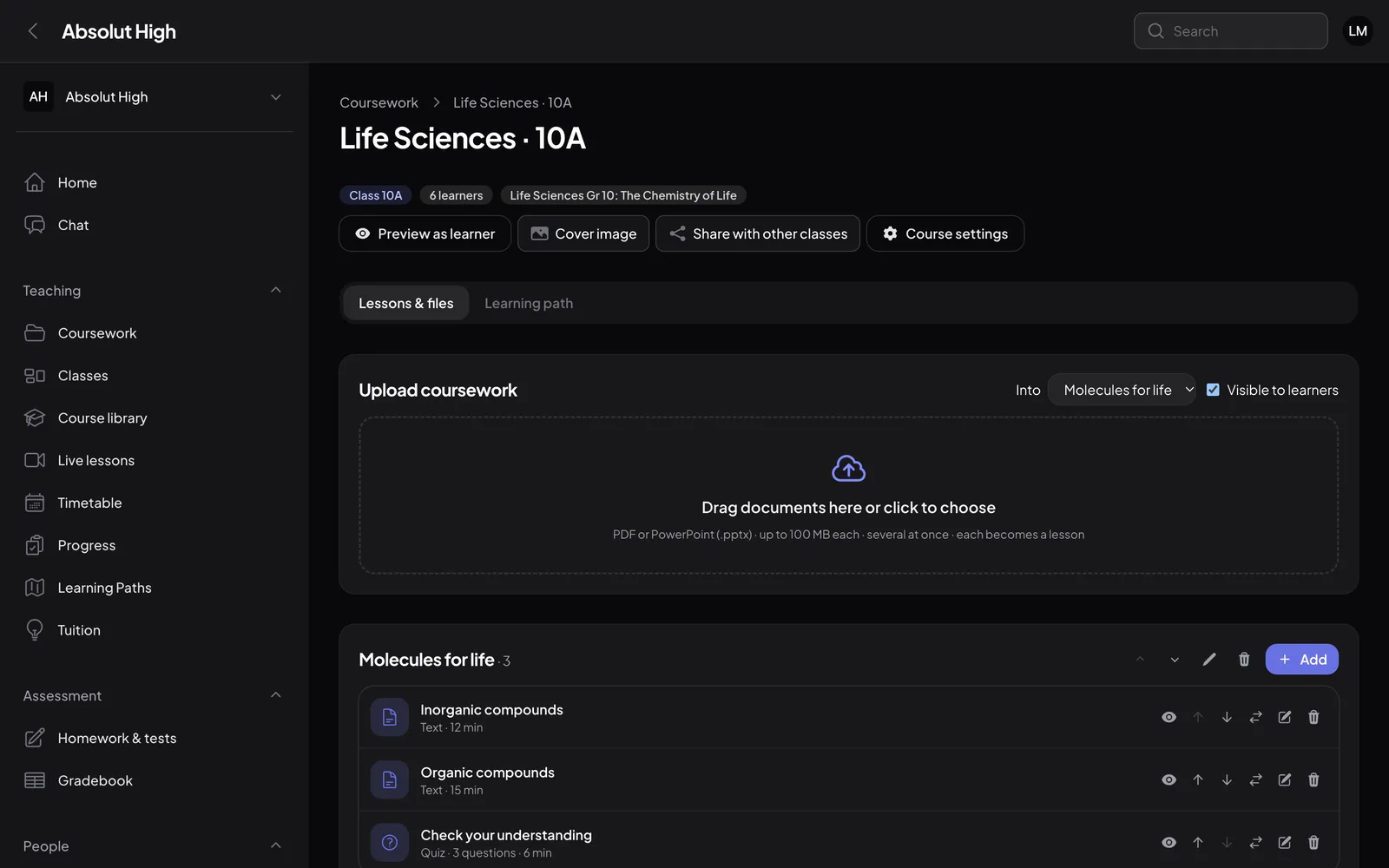Click the back arrow next to Absolut High
The height and width of the screenshot is (868, 1389).
[33, 31]
